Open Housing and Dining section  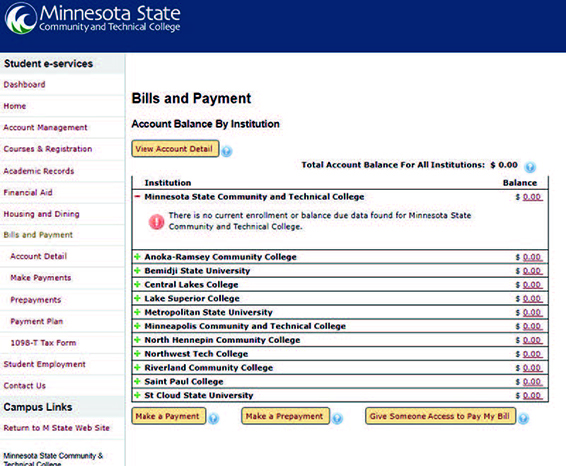tap(42, 214)
